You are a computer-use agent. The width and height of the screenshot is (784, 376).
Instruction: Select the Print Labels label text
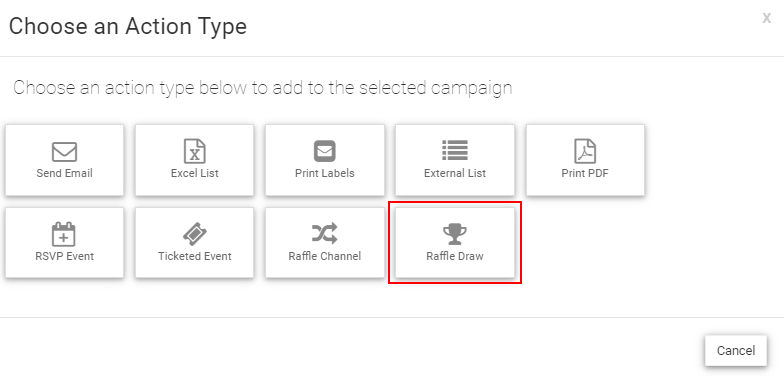tap(324, 174)
